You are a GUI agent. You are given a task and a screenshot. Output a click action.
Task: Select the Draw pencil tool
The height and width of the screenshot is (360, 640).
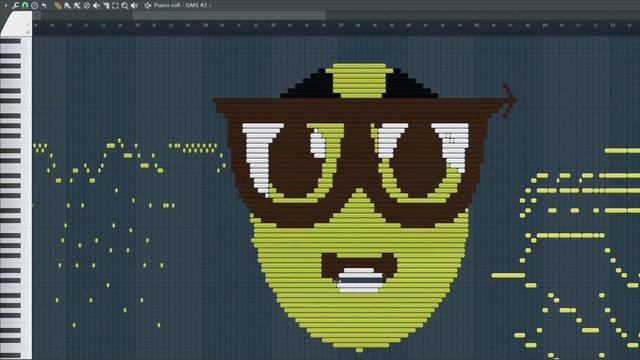point(58,5)
